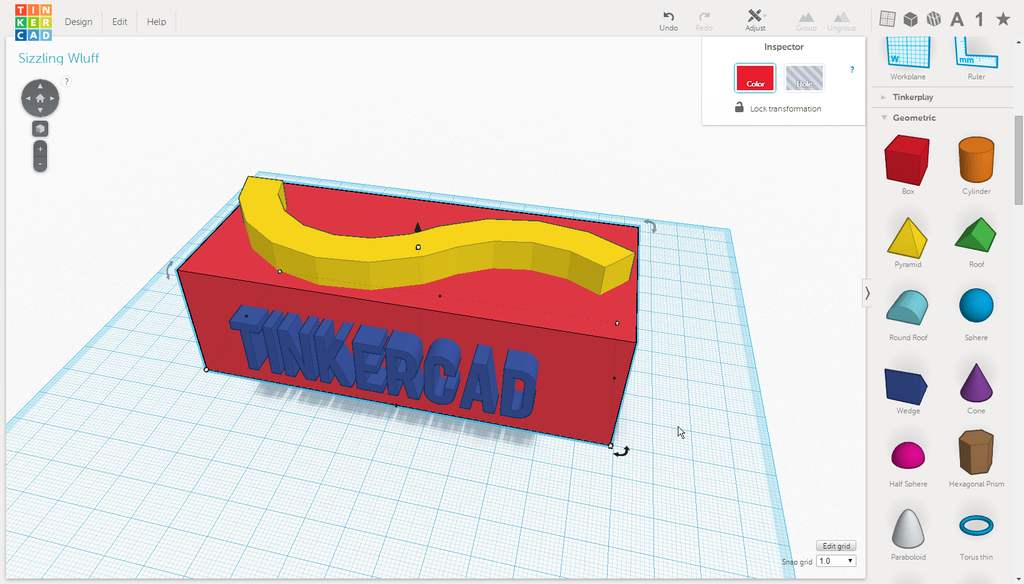
Task: Pick the orange Cylinder shape
Action: [x=976, y=159]
